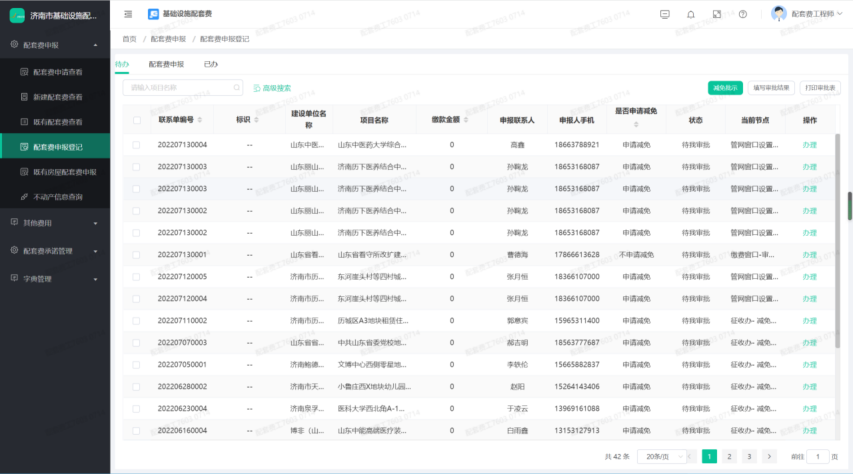Screen dimensions: 853x474
Task: Select checkbox for row 202207130001
Action: [137, 255]
